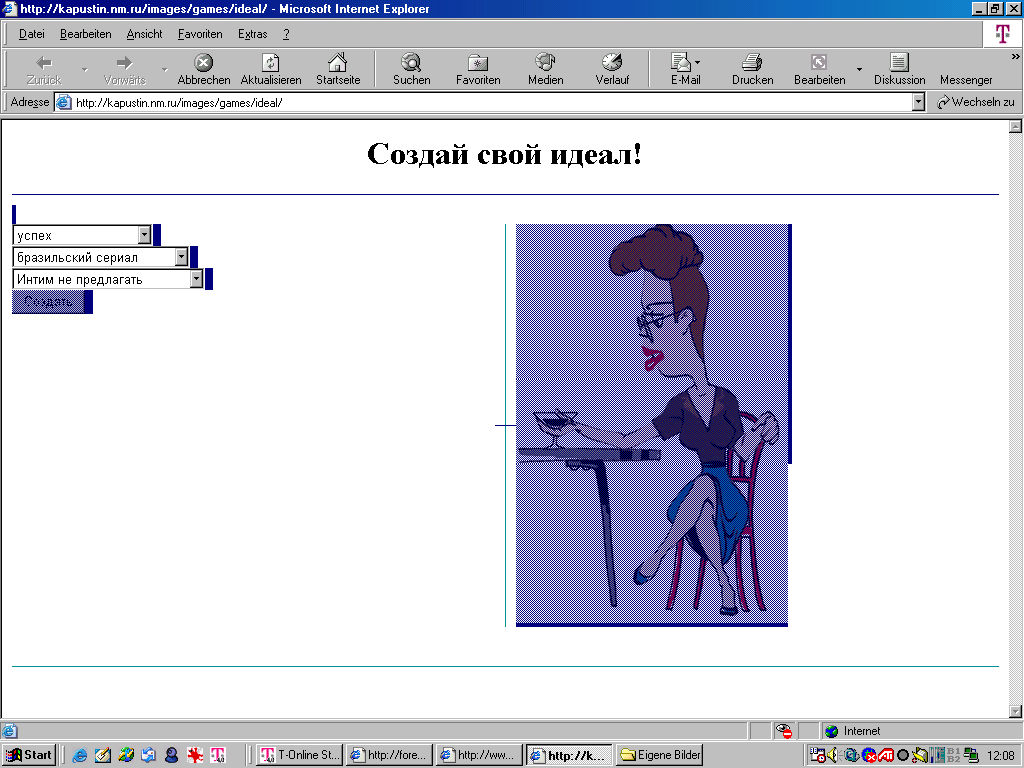Viewport: 1024px width, 768px height.
Task: Refresh page with Aktualisieren icon
Action: [271, 63]
